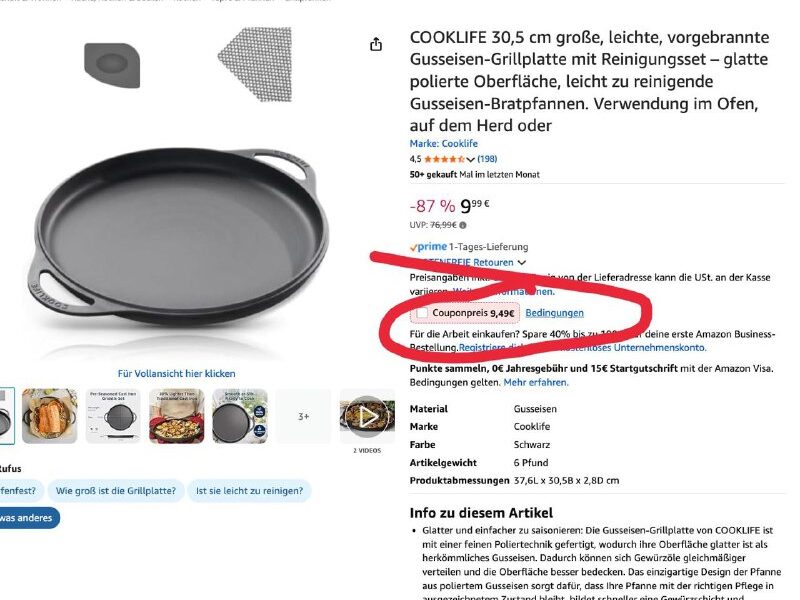Select the Pre-Seasoned Cast Iron thumbnail
The width and height of the screenshot is (800, 600).
[113, 416]
